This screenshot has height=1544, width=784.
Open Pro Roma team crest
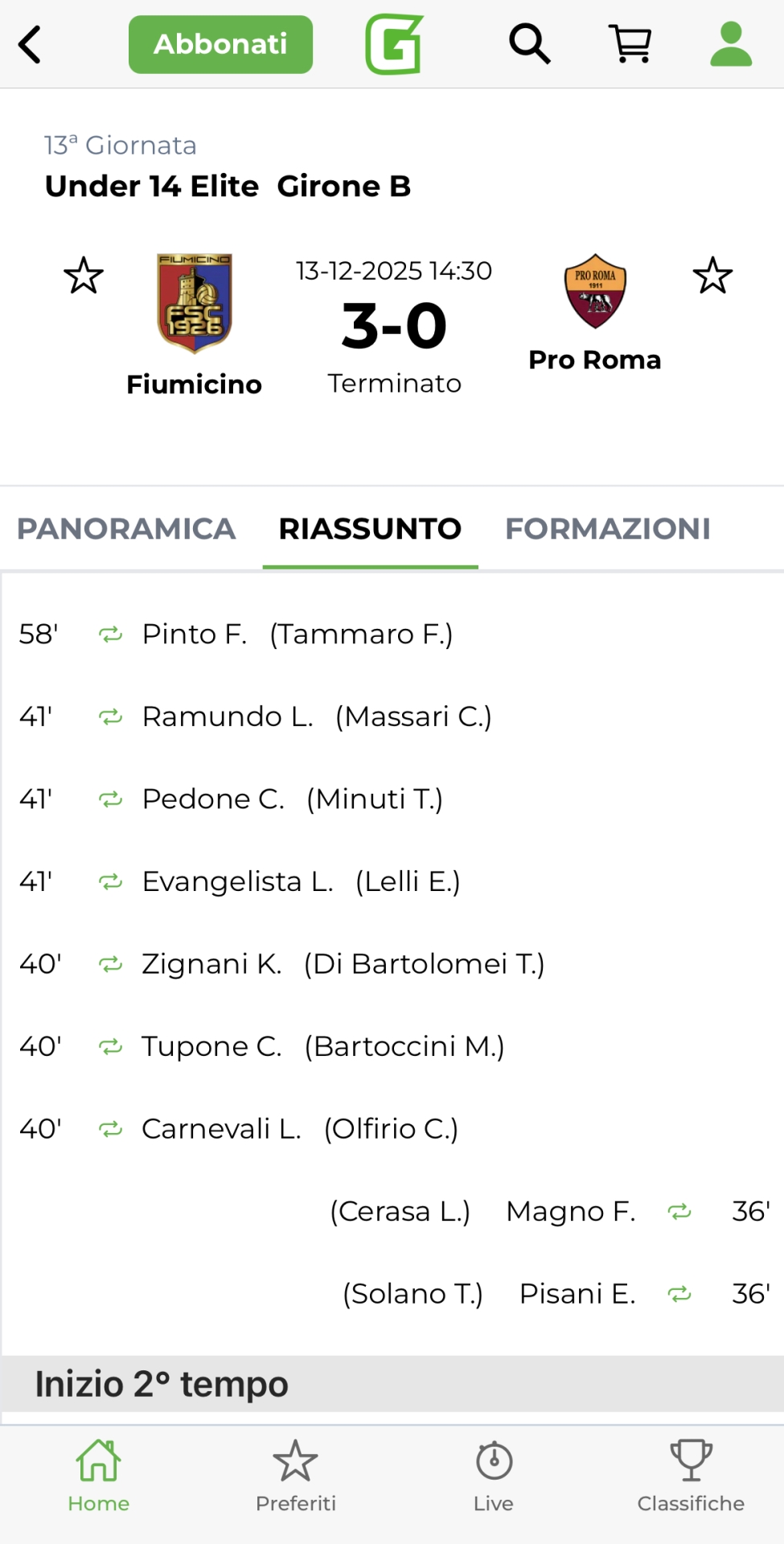(x=595, y=291)
